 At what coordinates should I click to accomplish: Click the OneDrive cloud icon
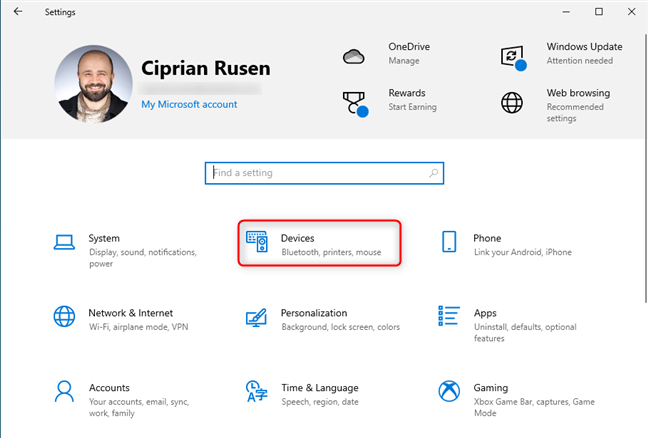coord(354,54)
